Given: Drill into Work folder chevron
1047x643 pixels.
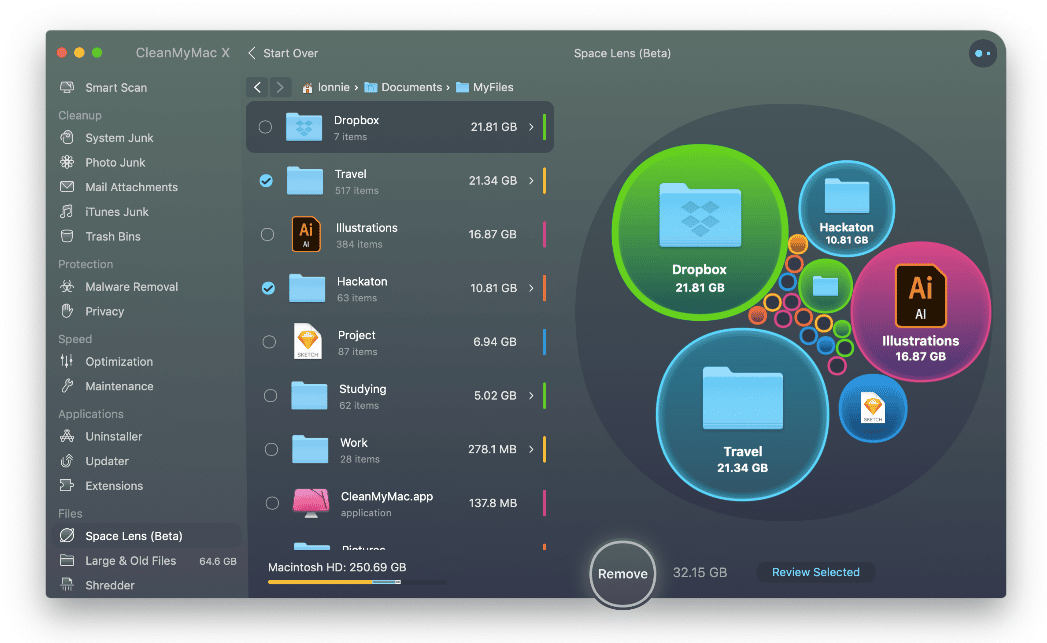Looking at the screenshot, I should point(531,450).
